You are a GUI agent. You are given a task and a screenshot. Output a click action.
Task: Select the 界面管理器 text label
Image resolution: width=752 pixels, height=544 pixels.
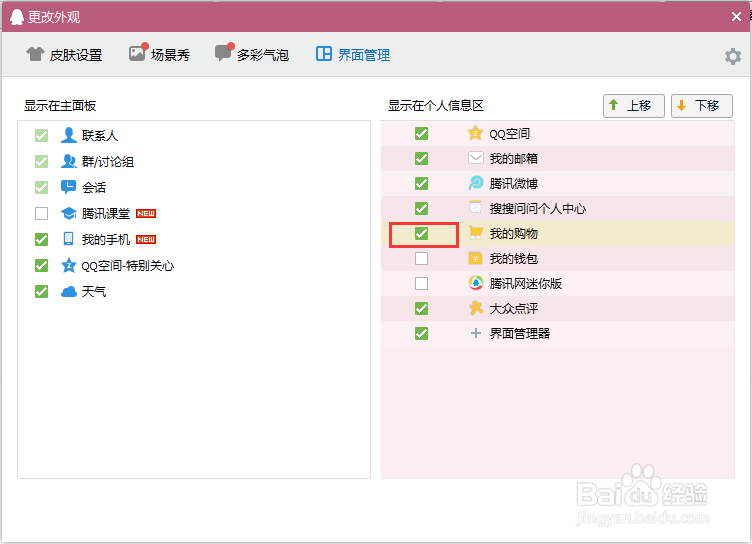520,333
